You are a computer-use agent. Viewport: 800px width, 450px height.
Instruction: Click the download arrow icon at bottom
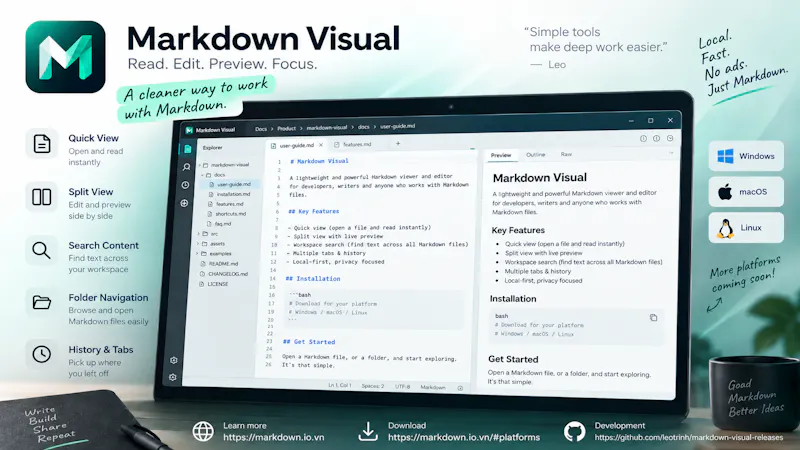368,432
